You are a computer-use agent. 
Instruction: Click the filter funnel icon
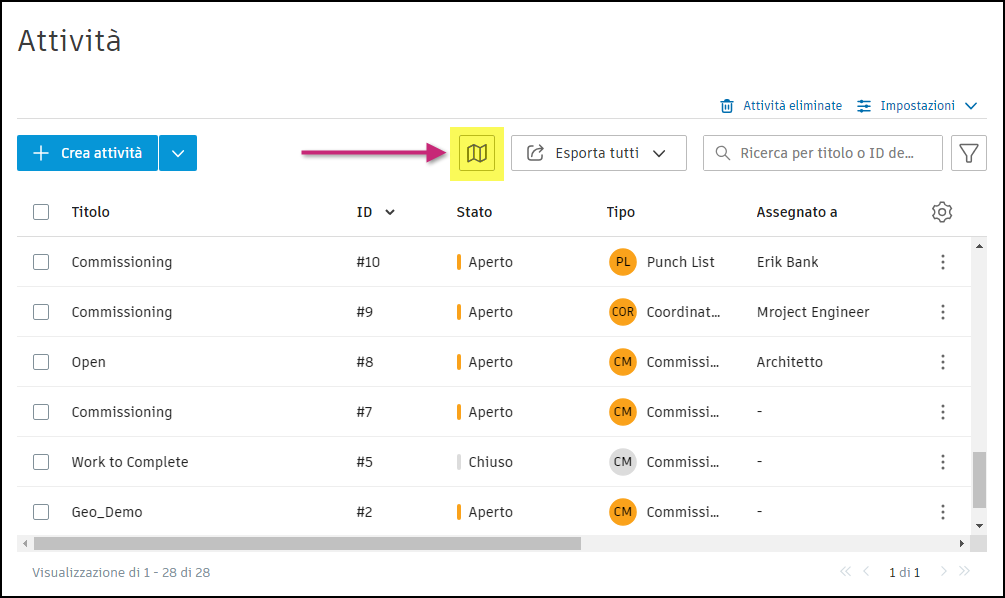click(968, 153)
